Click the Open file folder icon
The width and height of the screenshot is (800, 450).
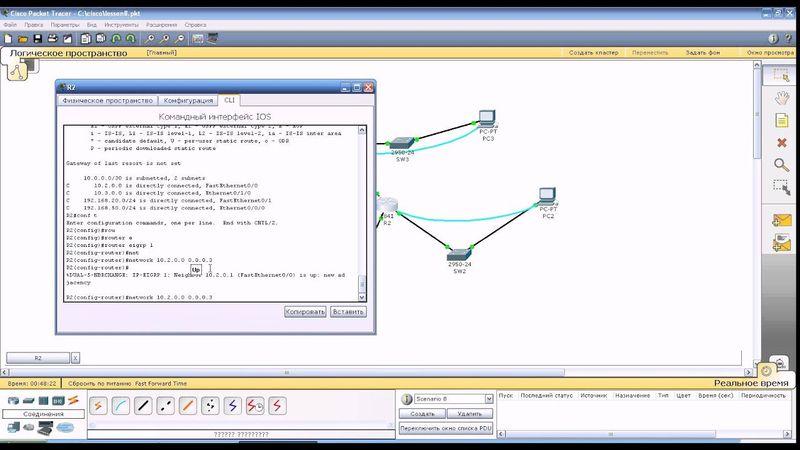(x=22, y=38)
